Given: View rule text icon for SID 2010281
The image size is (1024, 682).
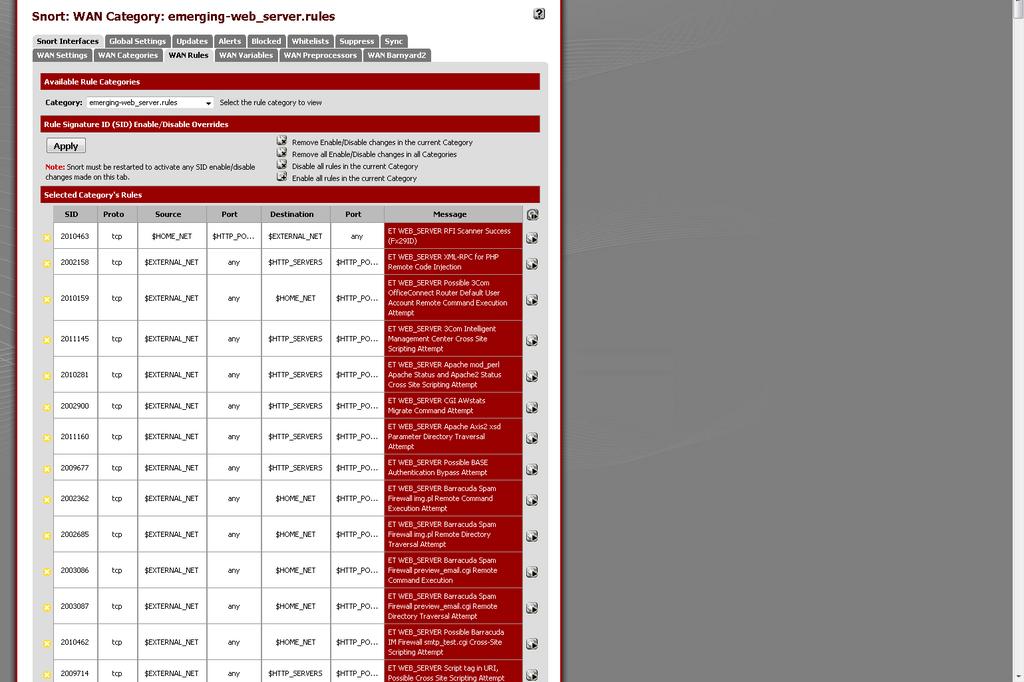Looking at the screenshot, I should [532, 376].
